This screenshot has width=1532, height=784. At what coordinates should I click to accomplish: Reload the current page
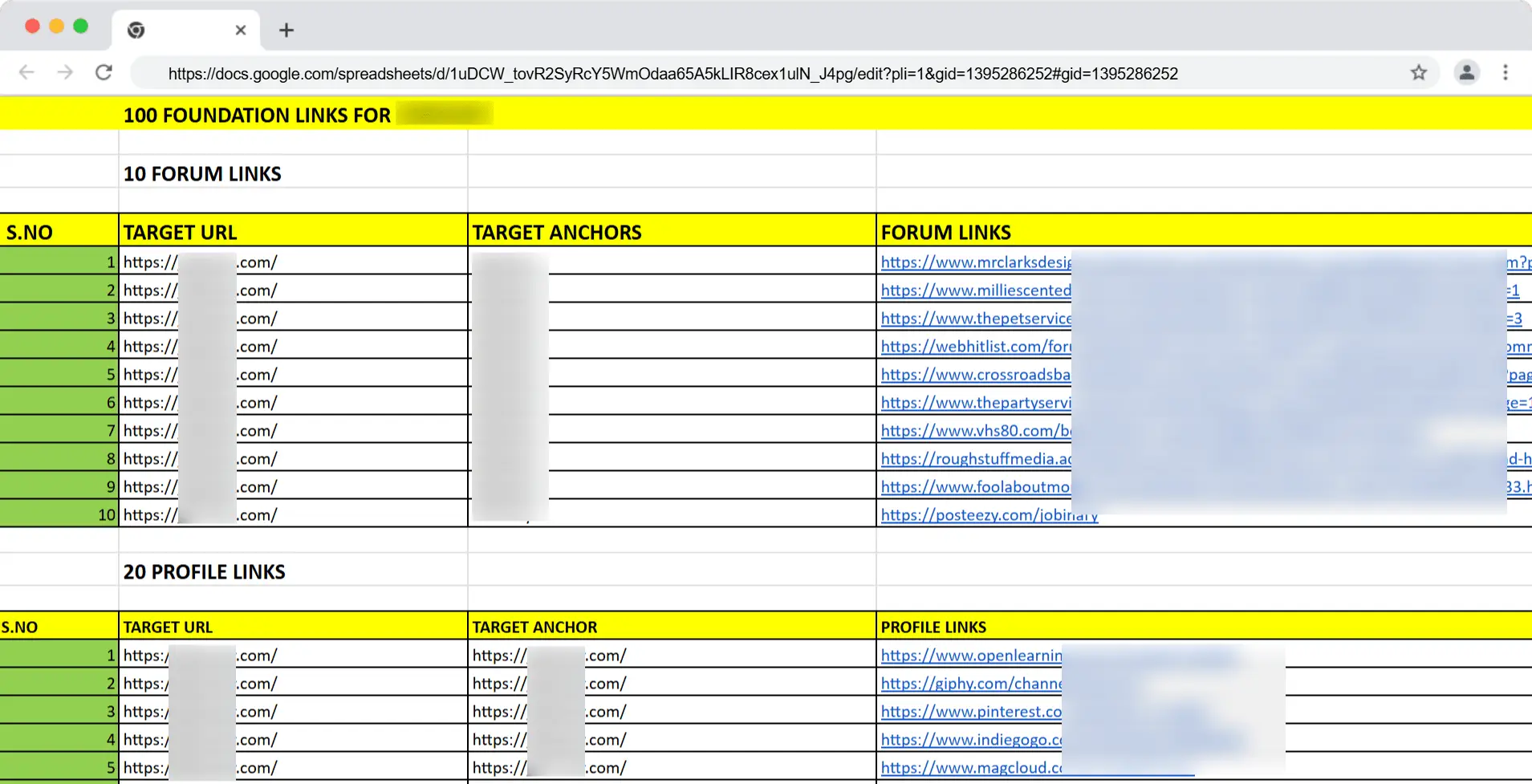104,72
